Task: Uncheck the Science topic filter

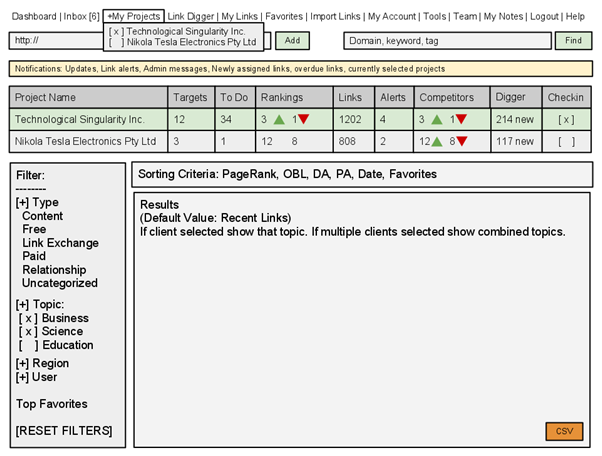Action: (28, 332)
